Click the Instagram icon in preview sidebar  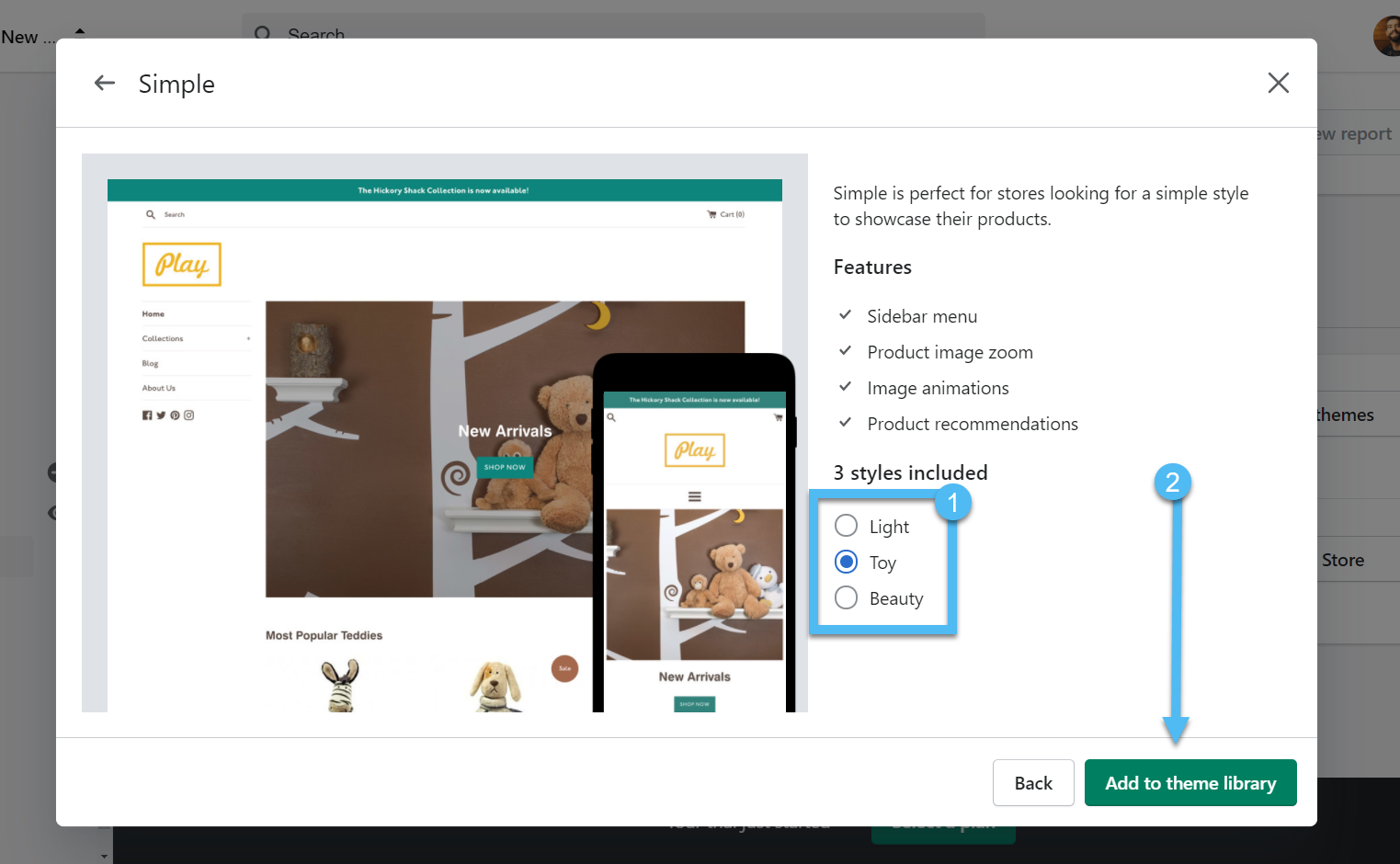(x=189, y=415)
